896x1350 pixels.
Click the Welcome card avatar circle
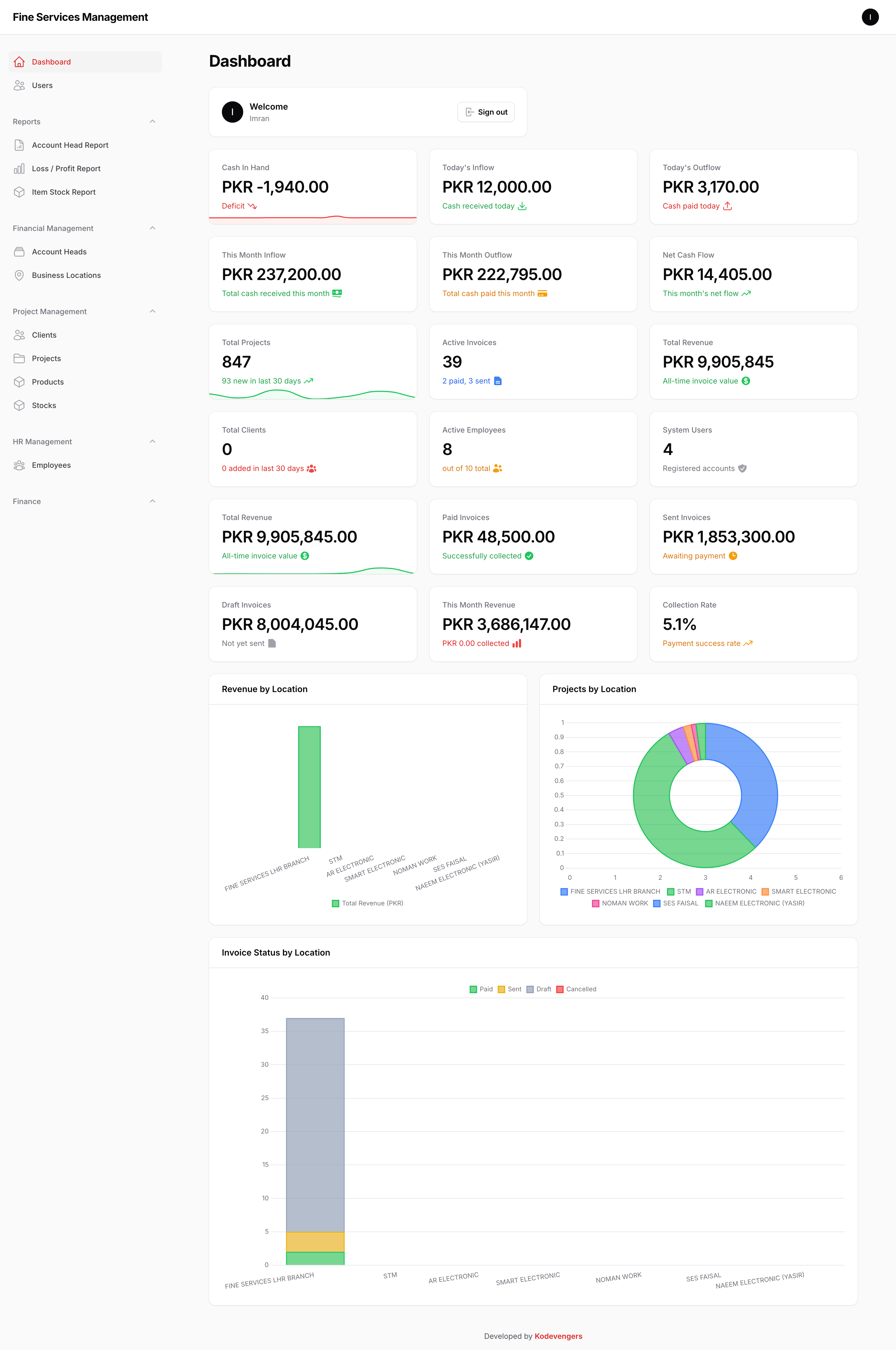click(x=232, y=112)
